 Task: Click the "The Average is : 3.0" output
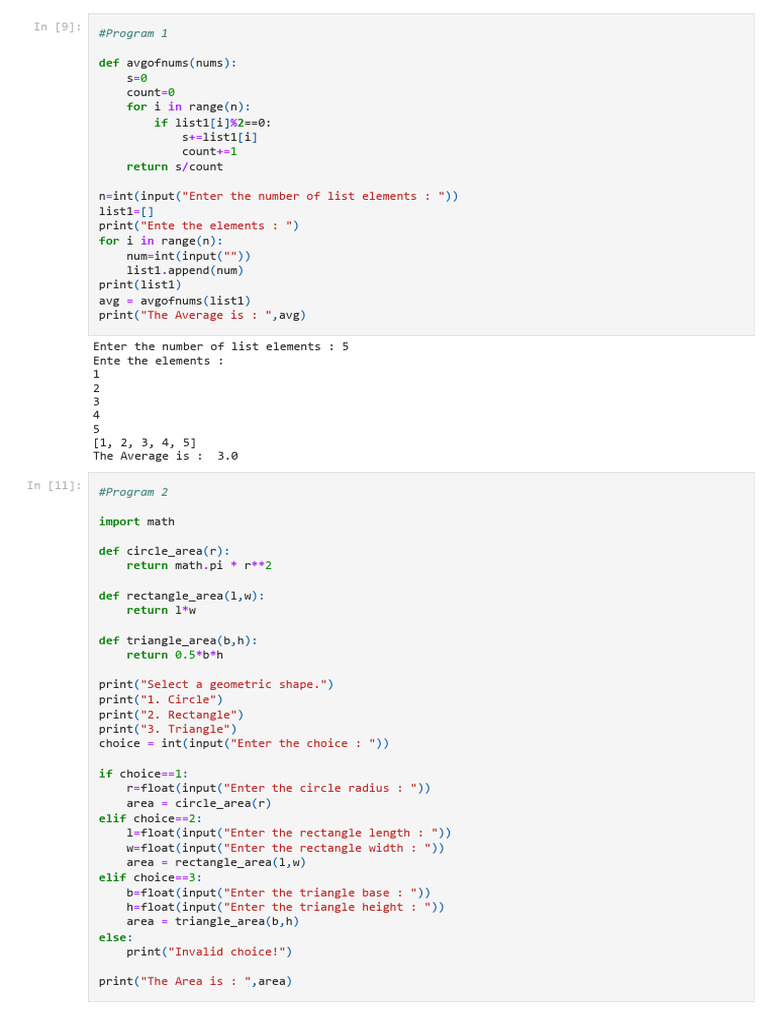pos(165,456)
